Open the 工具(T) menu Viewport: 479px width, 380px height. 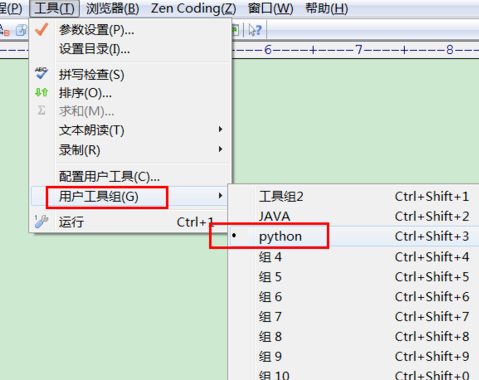(x=54, y=8)
